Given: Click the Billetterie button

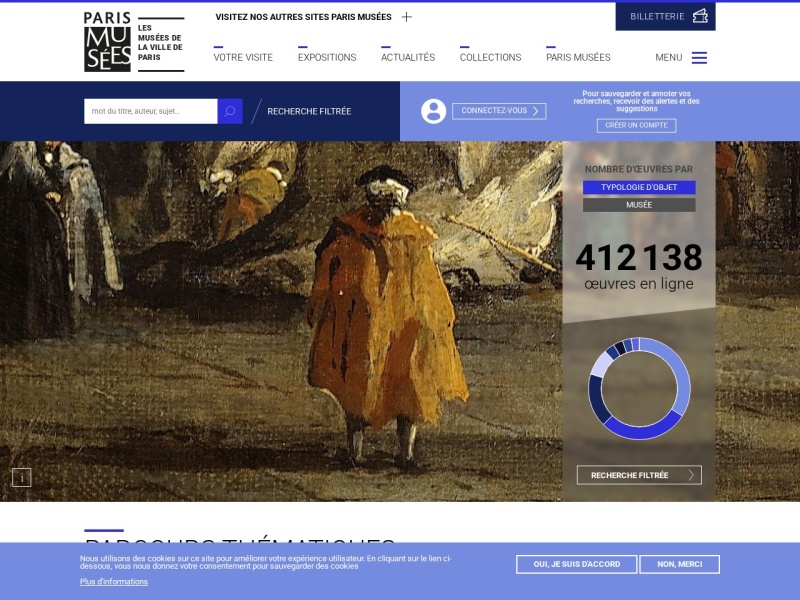Looking at the screenshot, I should tap(665, 16).
